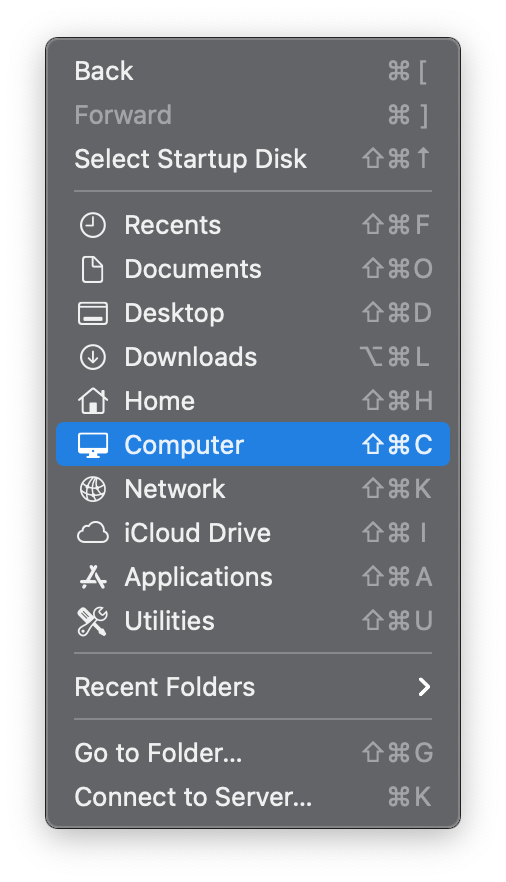Click the Computer monitor icon

92,445
